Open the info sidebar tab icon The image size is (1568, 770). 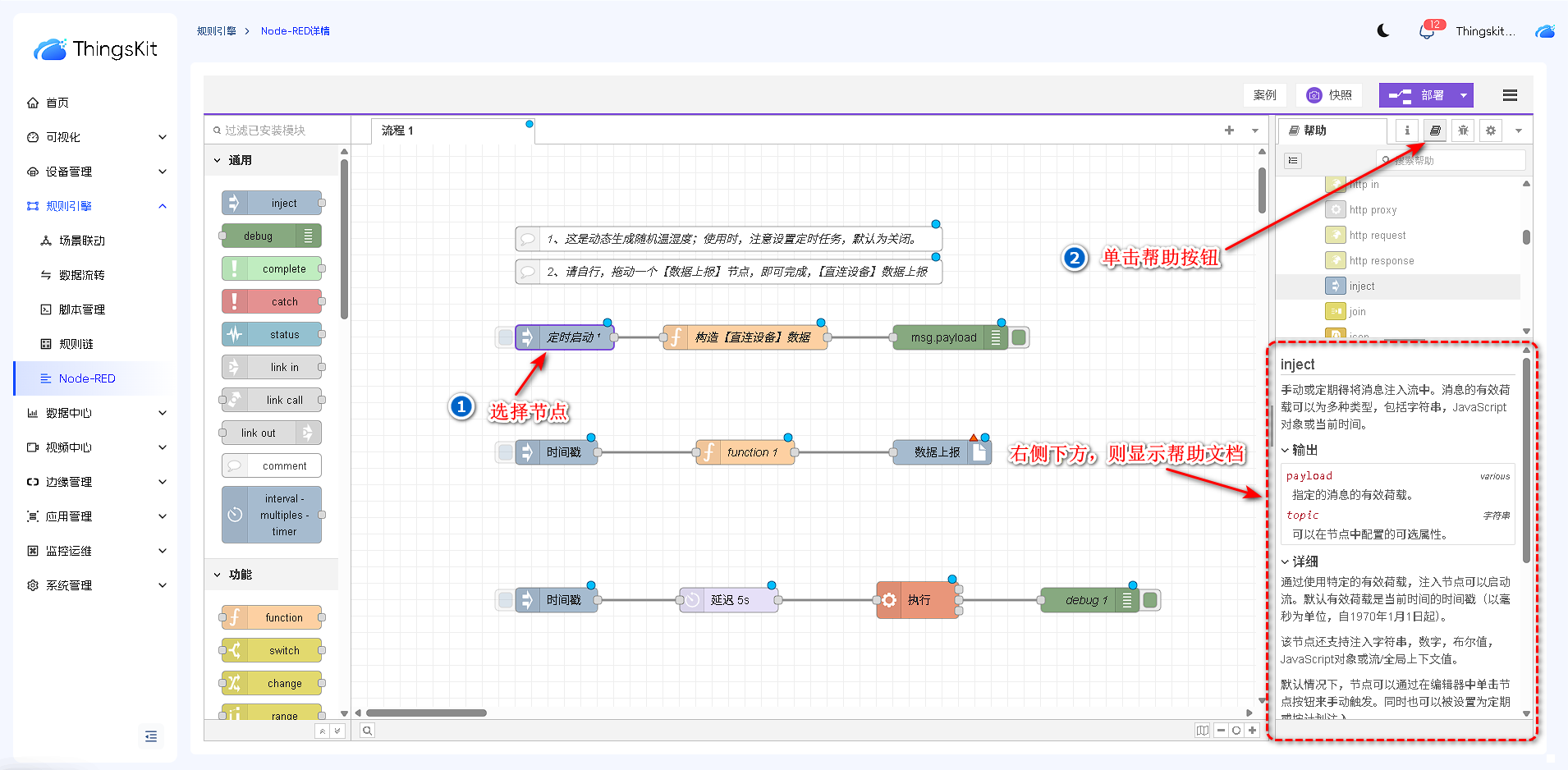1407,131
